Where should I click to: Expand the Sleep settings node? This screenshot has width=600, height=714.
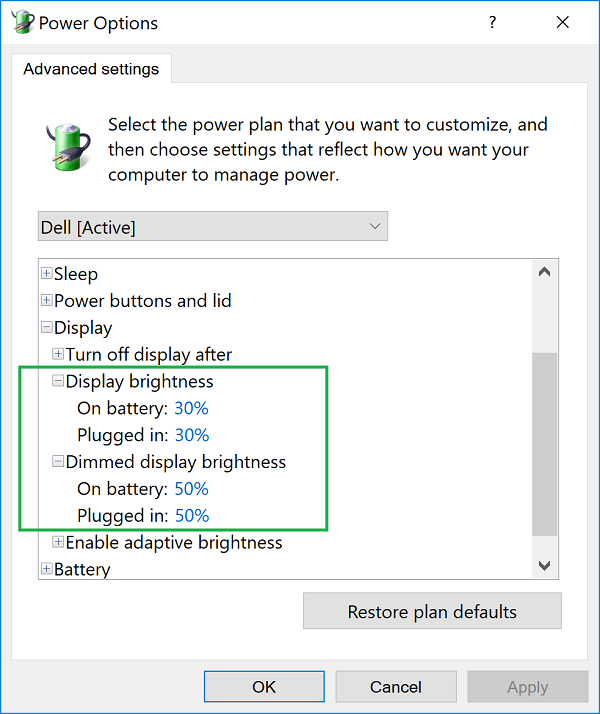[46, 274]
